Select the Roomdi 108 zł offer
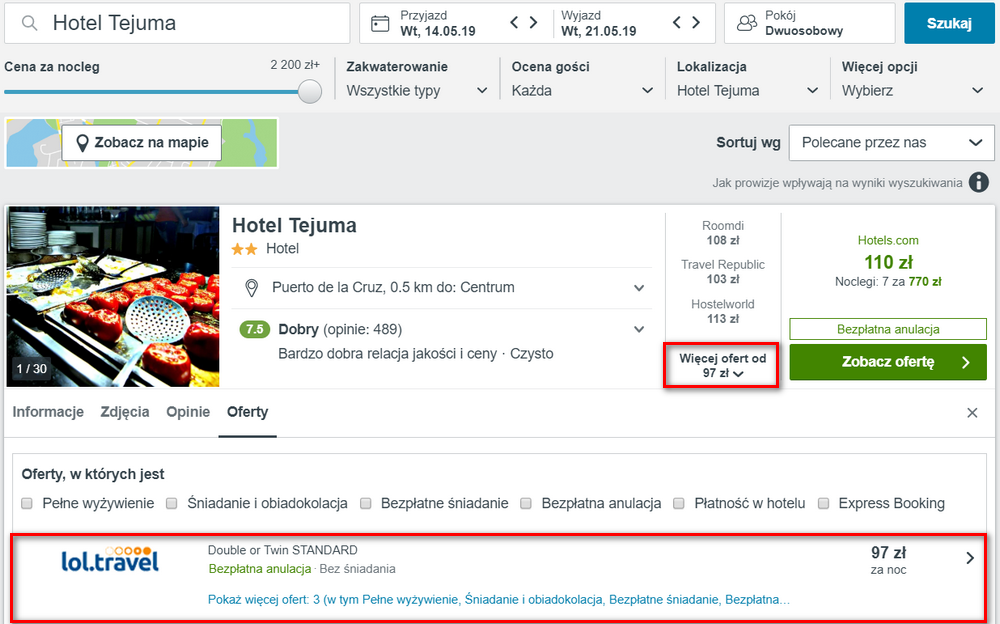Screen dimensions: 1000x624 click(x=723, y=233)
